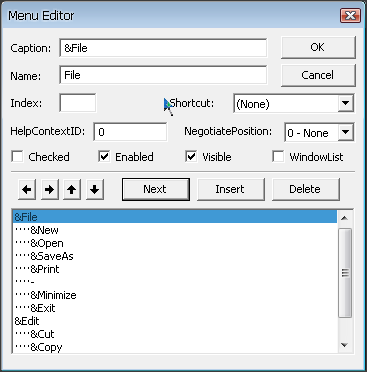Click the OK button

pyautogui.click(x=318, y=48)
